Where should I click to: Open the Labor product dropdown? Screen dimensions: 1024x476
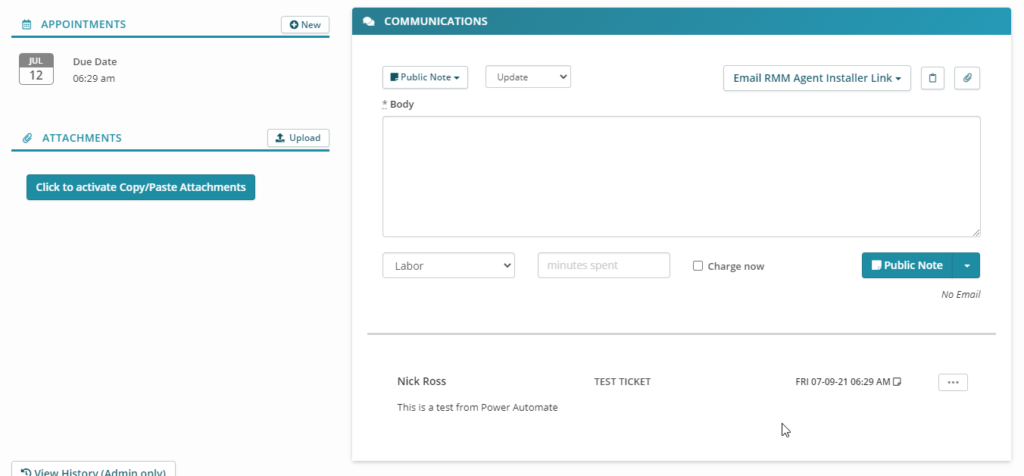[448, 265]
